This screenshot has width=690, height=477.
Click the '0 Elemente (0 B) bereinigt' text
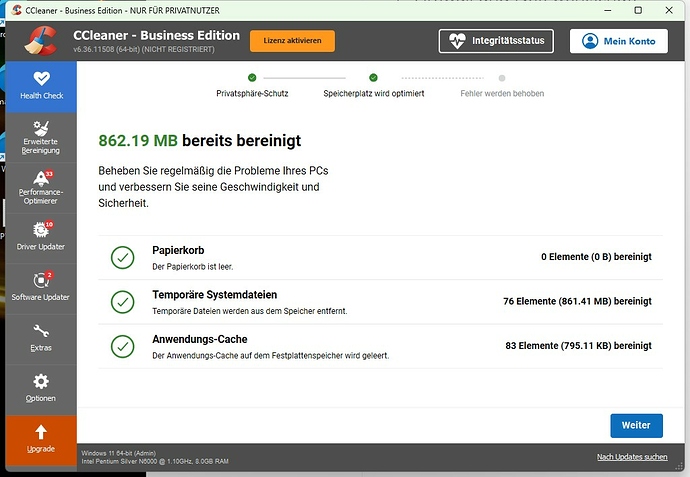point(596,257)
